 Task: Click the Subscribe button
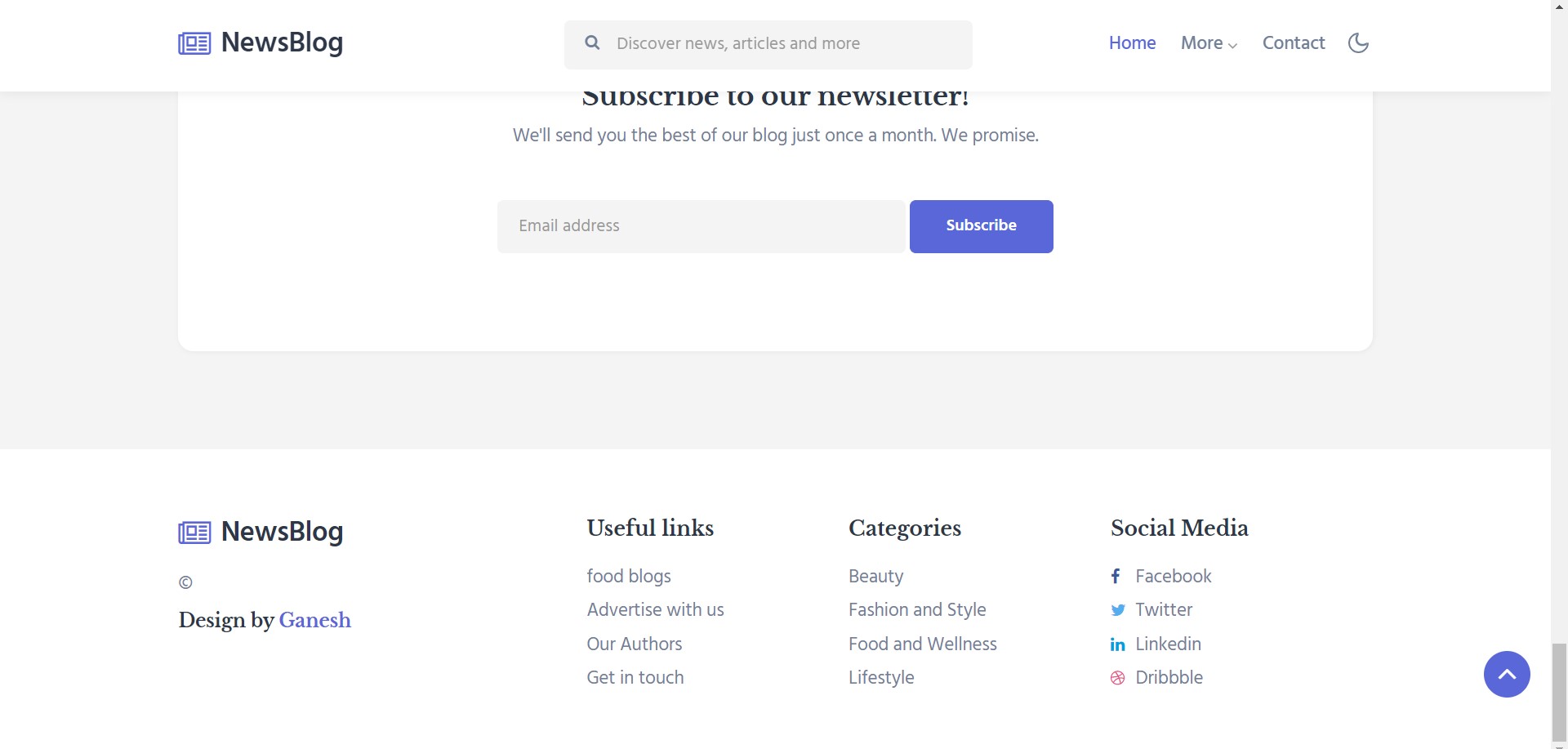point(980,225)
